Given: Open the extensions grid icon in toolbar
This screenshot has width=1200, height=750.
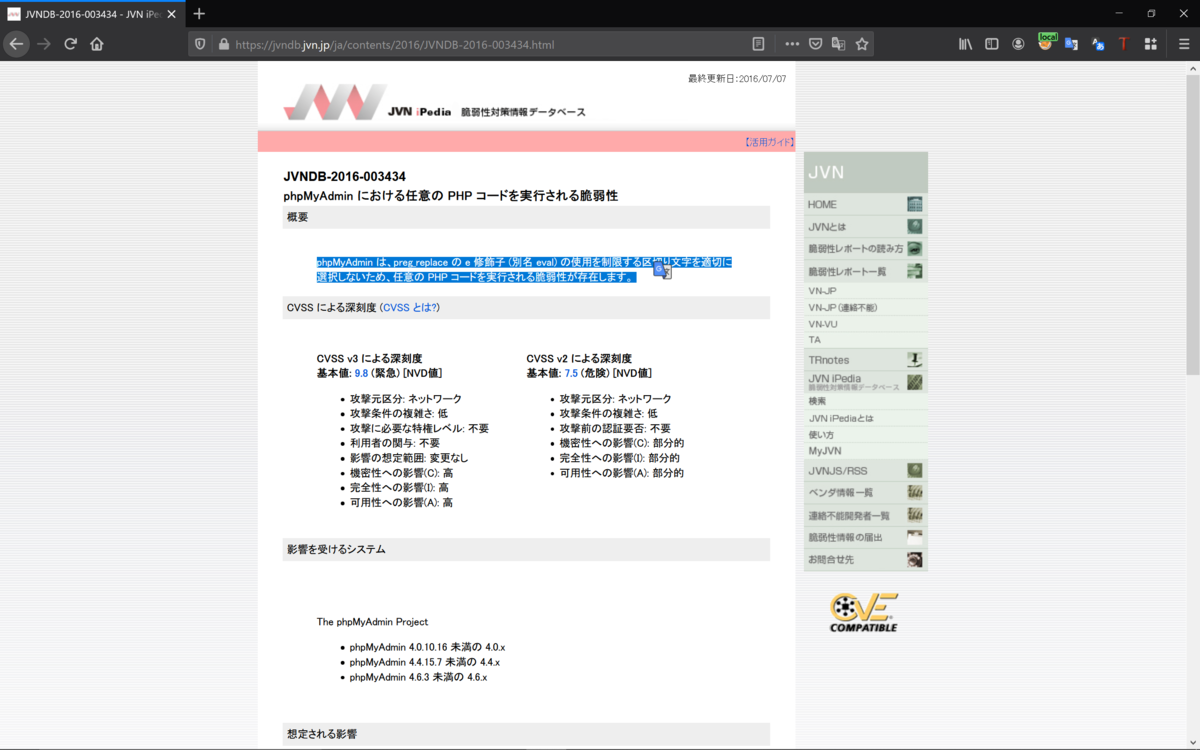Looking at the screenshot, I should (1150, 44).
